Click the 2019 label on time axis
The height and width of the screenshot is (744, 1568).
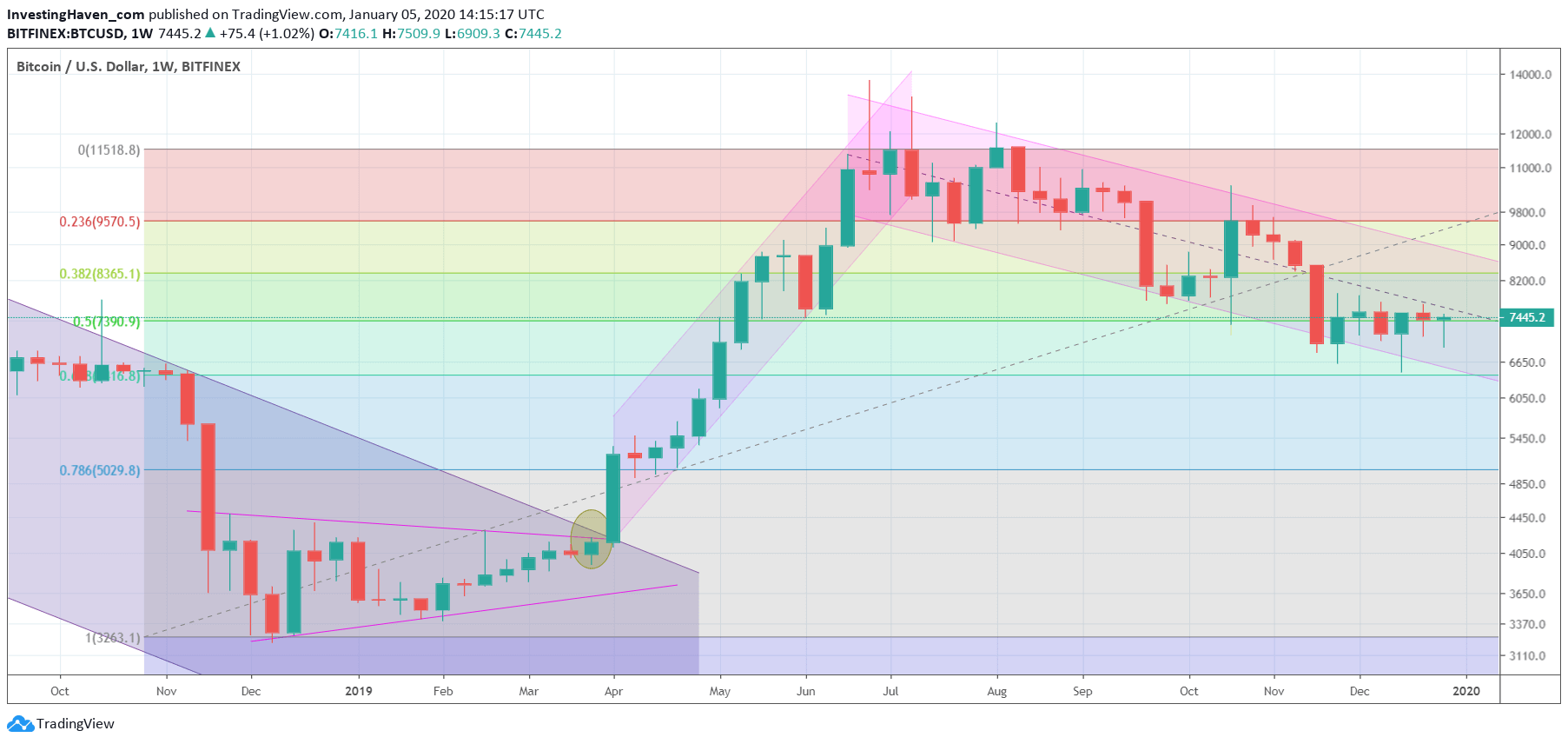coord(359,692)
